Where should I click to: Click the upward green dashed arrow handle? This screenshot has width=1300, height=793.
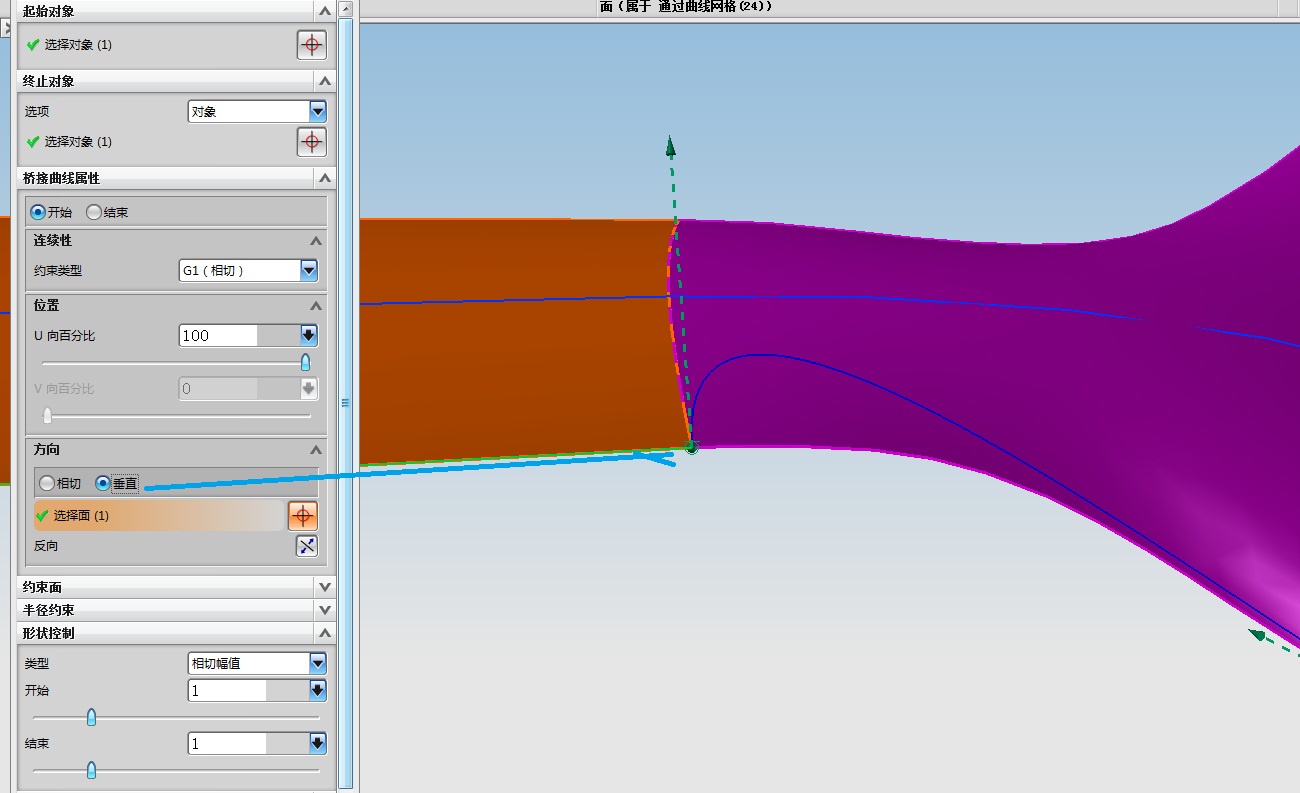click(671, 147)
